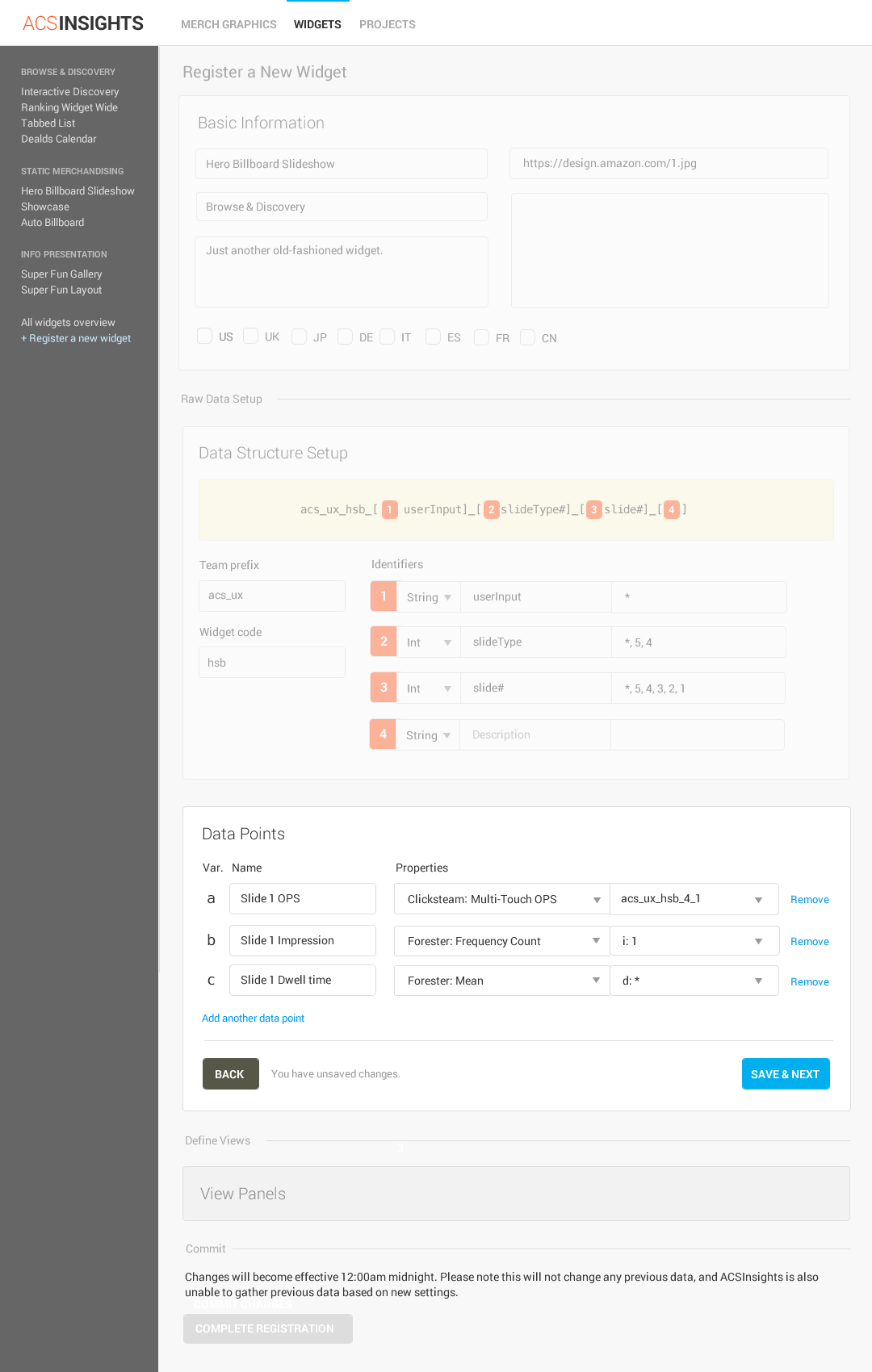The image size is (872, 1372).
Task: Enable the US marketplace checkbox
Action: [x=205, y=337]
